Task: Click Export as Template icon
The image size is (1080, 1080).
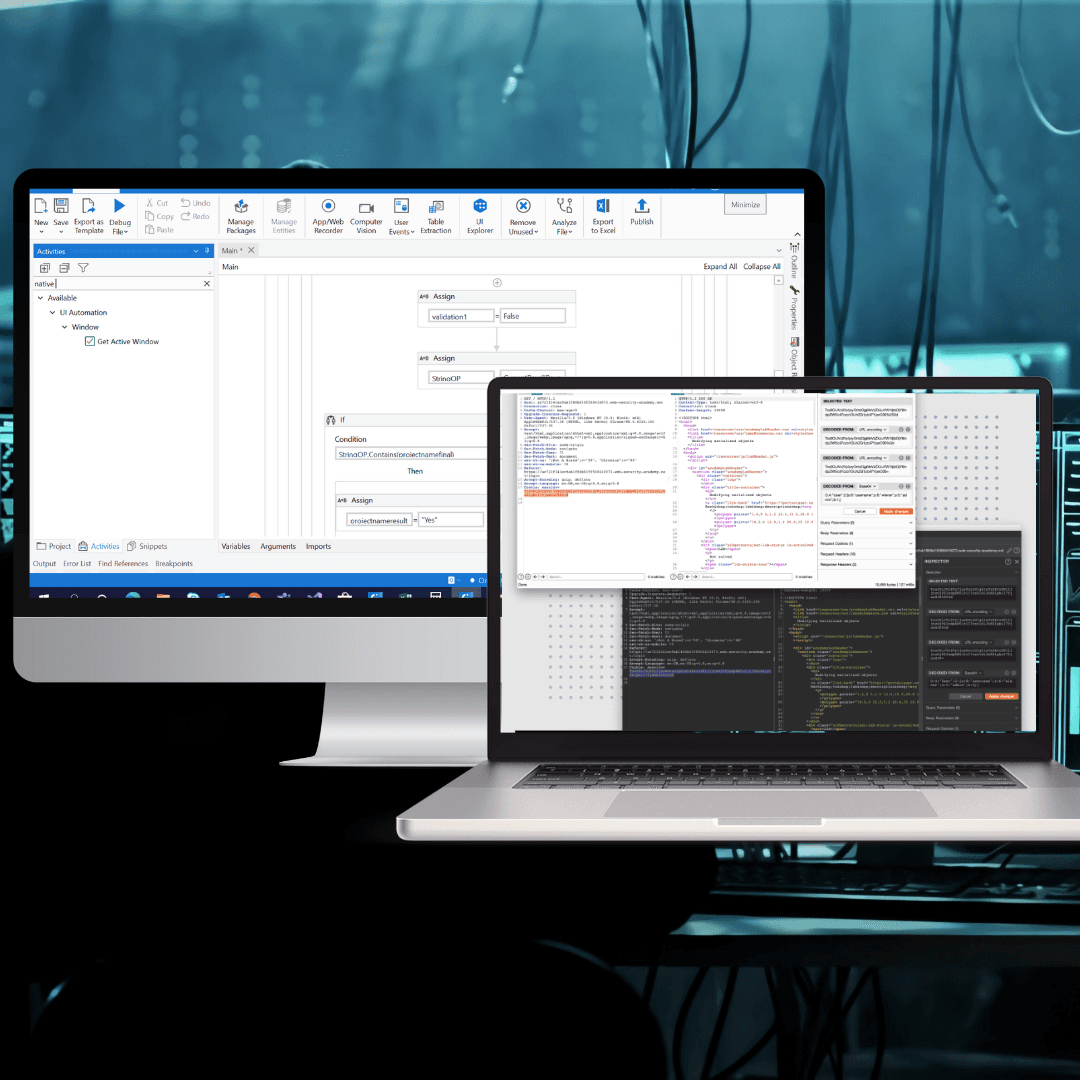Action: (x=88, y=206)
